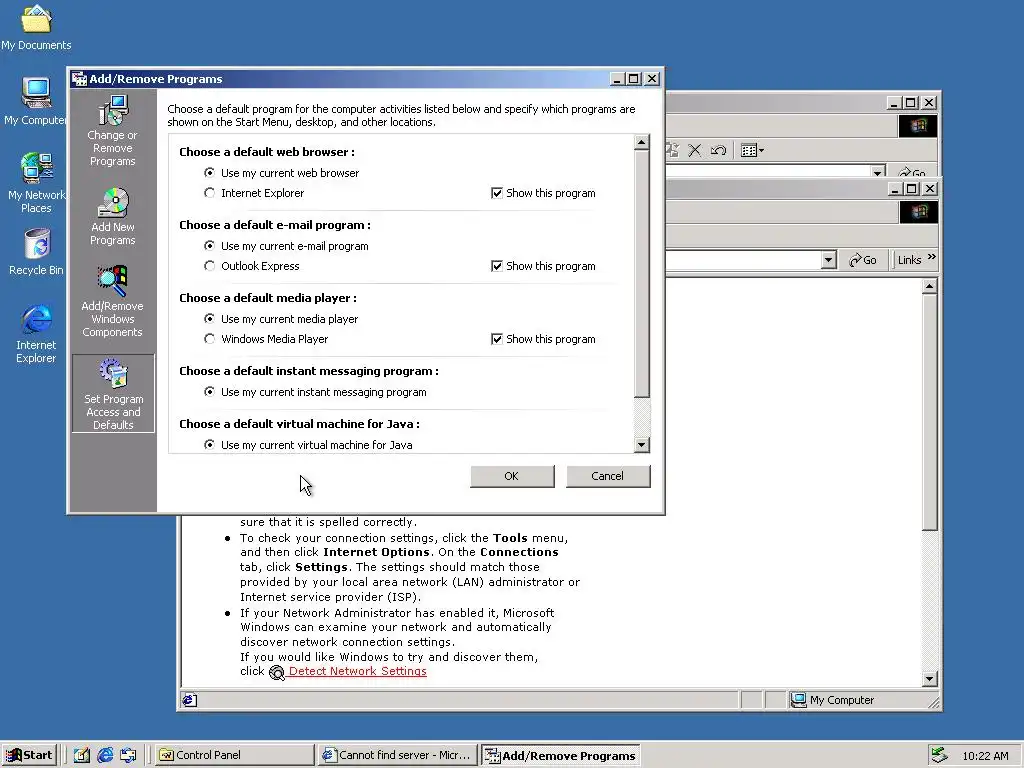
Task: Open the address bar dropdown in IE window
Action: coord(829,260)
